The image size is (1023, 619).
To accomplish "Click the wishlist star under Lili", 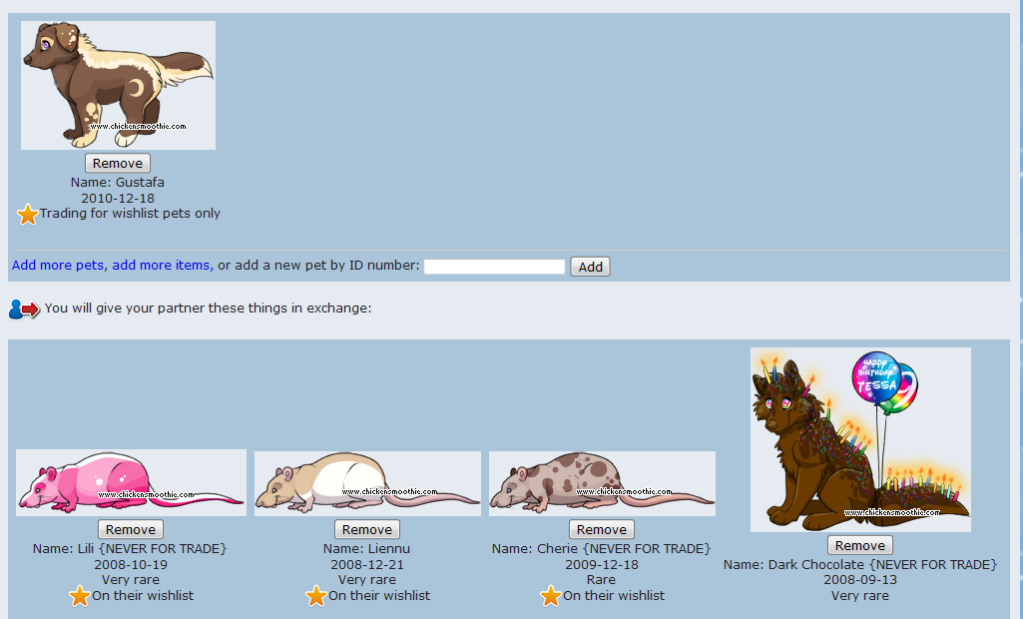I will (x=79, y=596).
